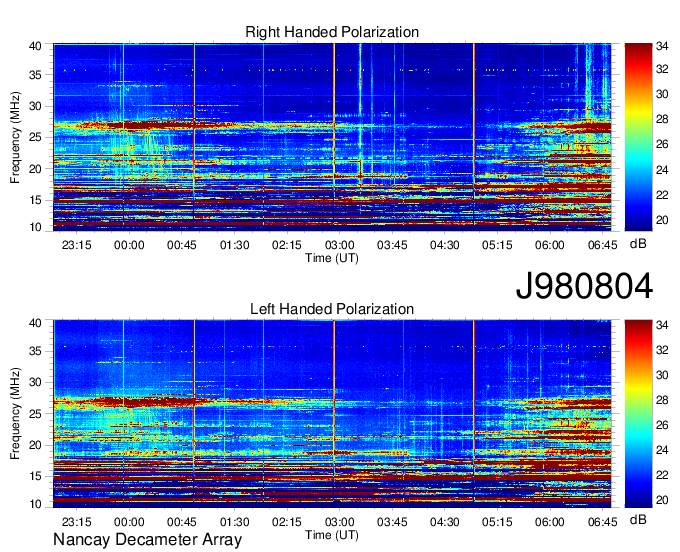This screenshot has height=552, width=680.
Task: Click the "01:30" time tick under Left Handed plot
Action: click(235, 522)
